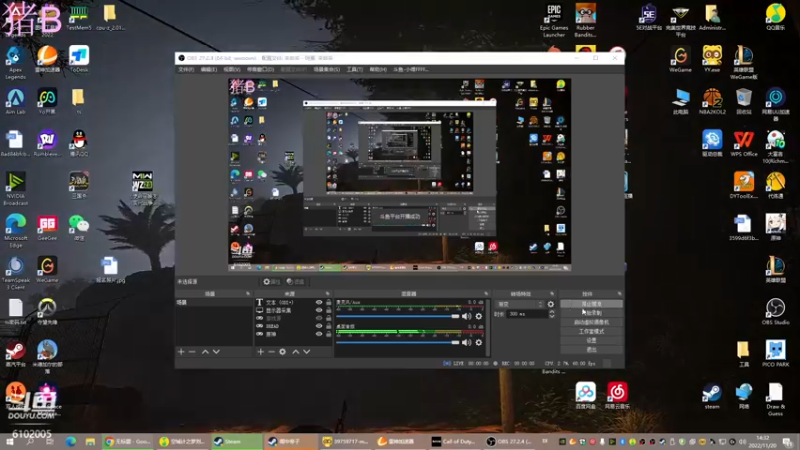Open the TeamSpeak 3 Client desktop icon
Screen dimensions: 800x450
click(x=15, y=273)
